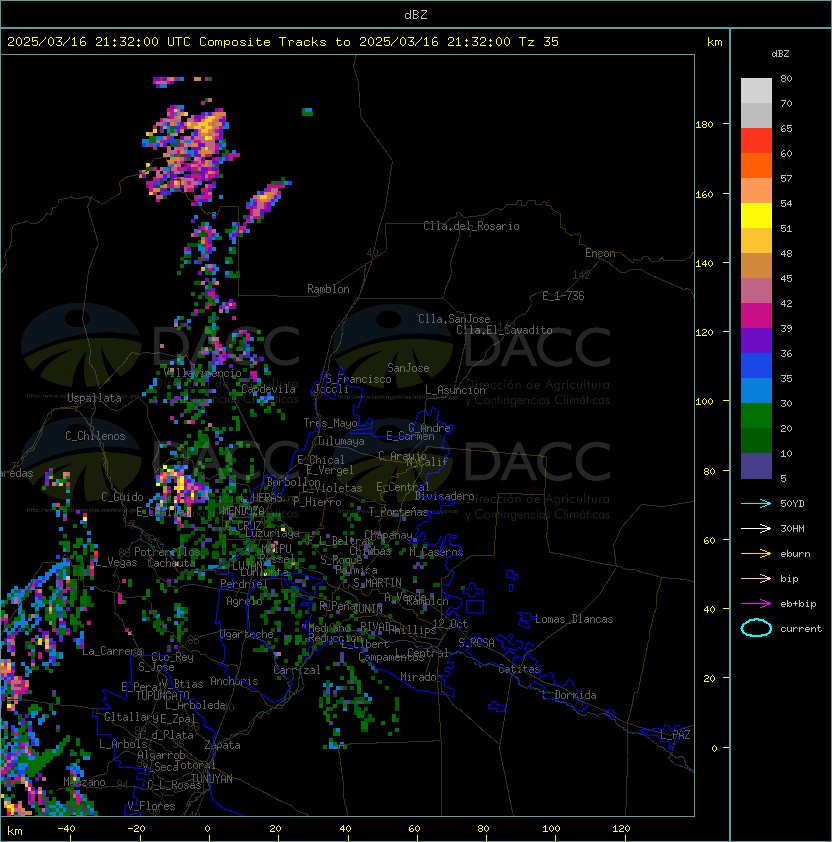Click the Potrerillos label
The height and width of the screenshot is (842, 832).
[167, 552]
